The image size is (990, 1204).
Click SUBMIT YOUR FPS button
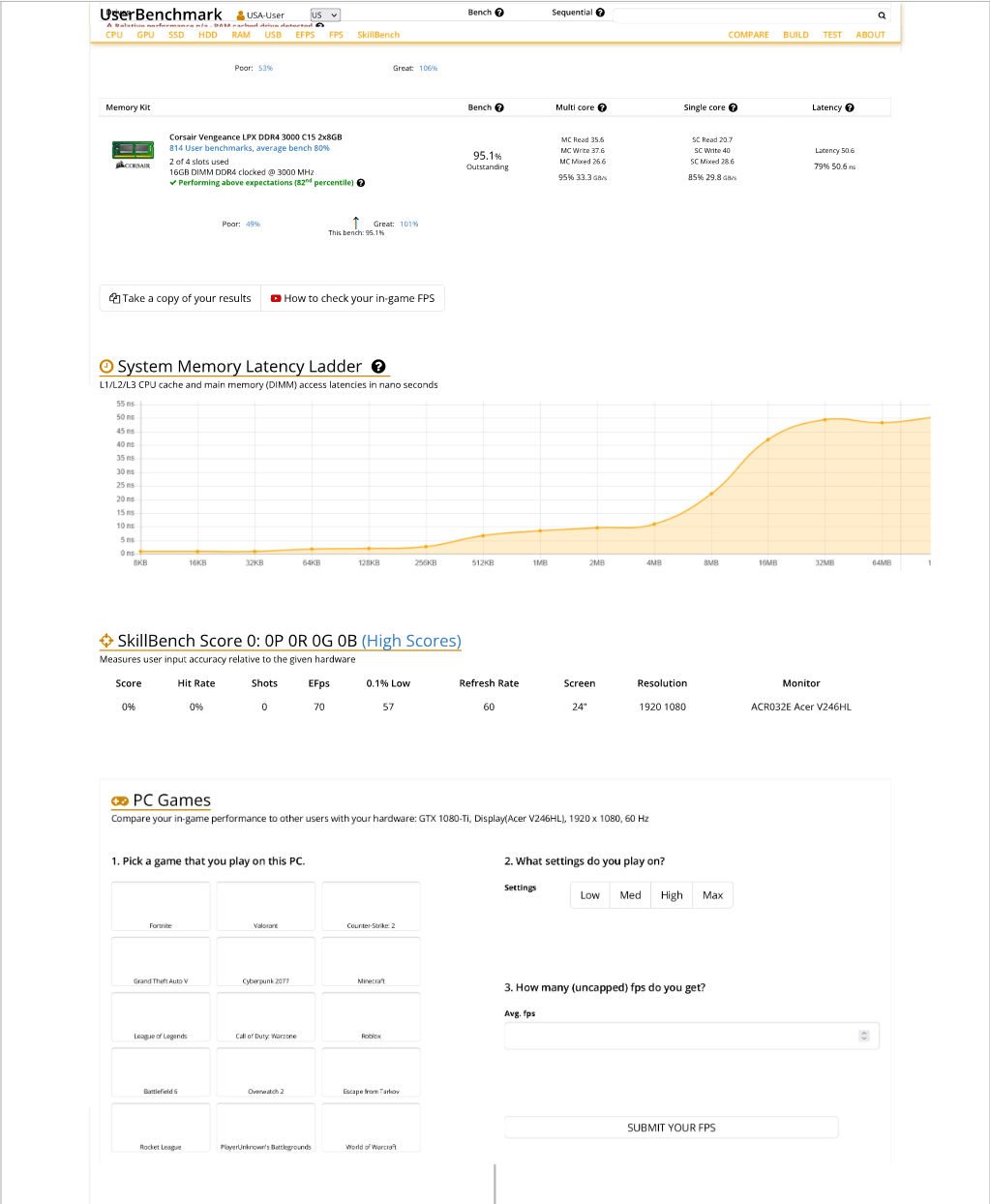click(x=672, y=1128)
